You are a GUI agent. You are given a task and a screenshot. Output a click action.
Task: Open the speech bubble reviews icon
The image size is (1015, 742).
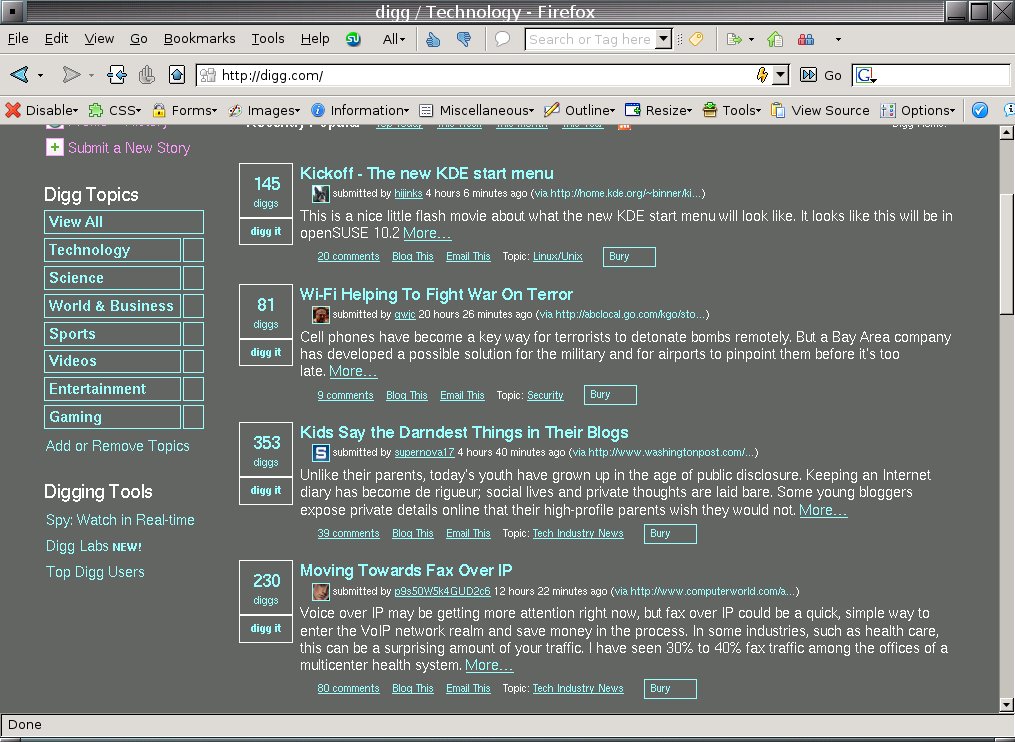[x=502, y=39]
